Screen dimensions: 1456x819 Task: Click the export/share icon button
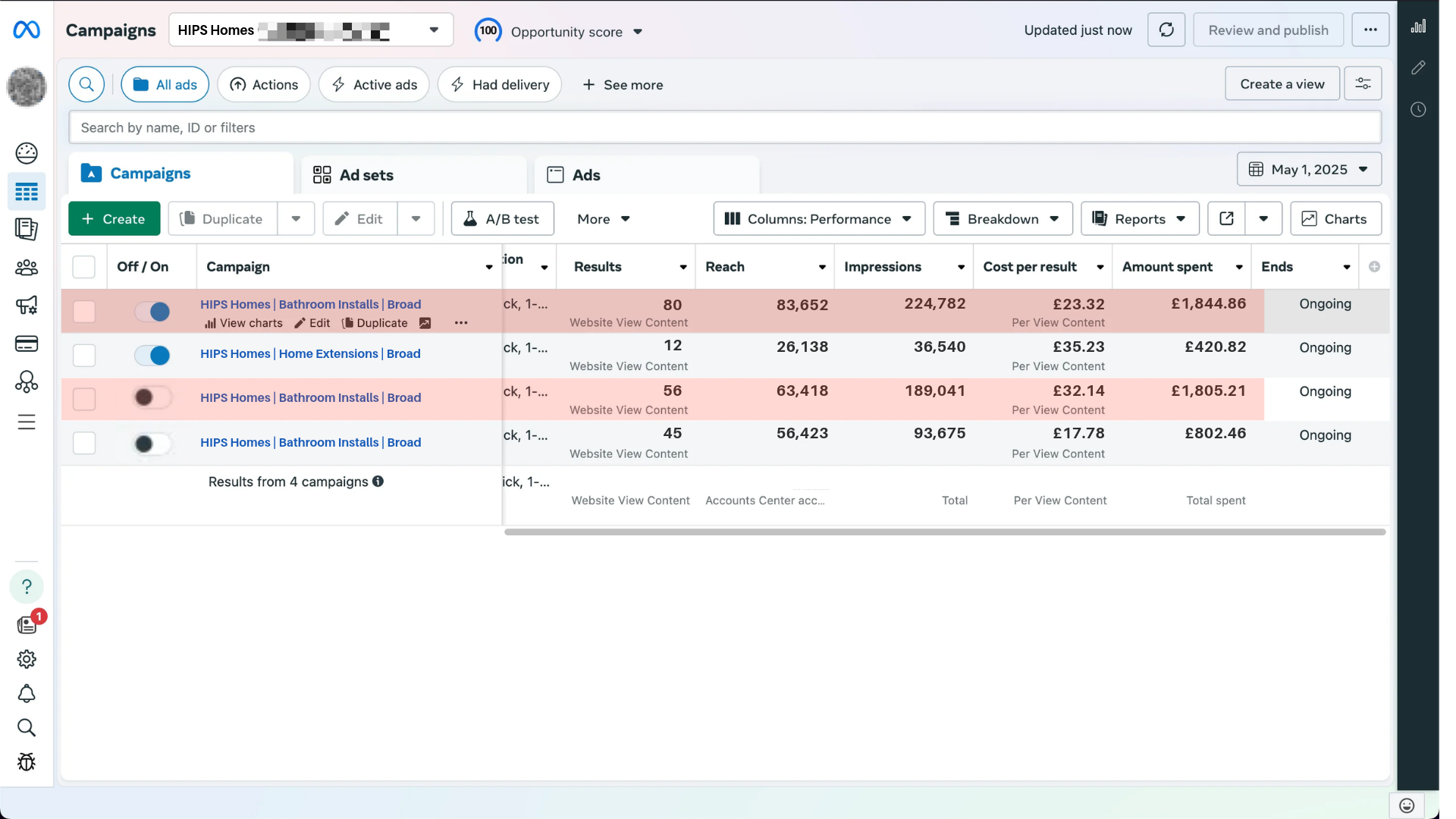point(1226,219)
